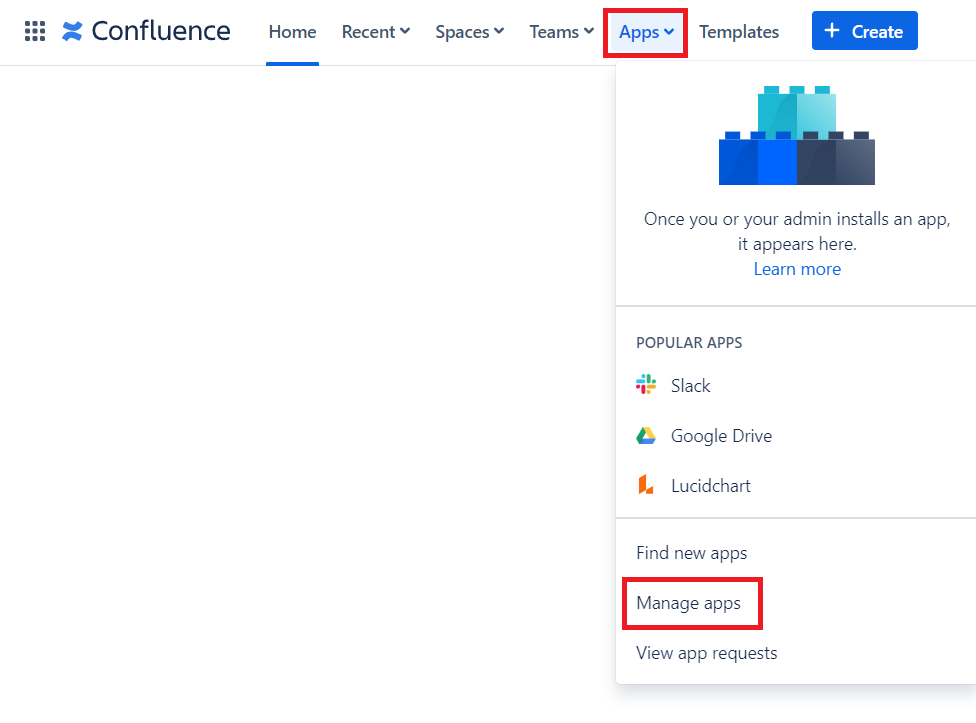The height and width of the screenshot is (723, 976).
Task: Click the Confluence logo icon
Action: click(x=72, y=32)
